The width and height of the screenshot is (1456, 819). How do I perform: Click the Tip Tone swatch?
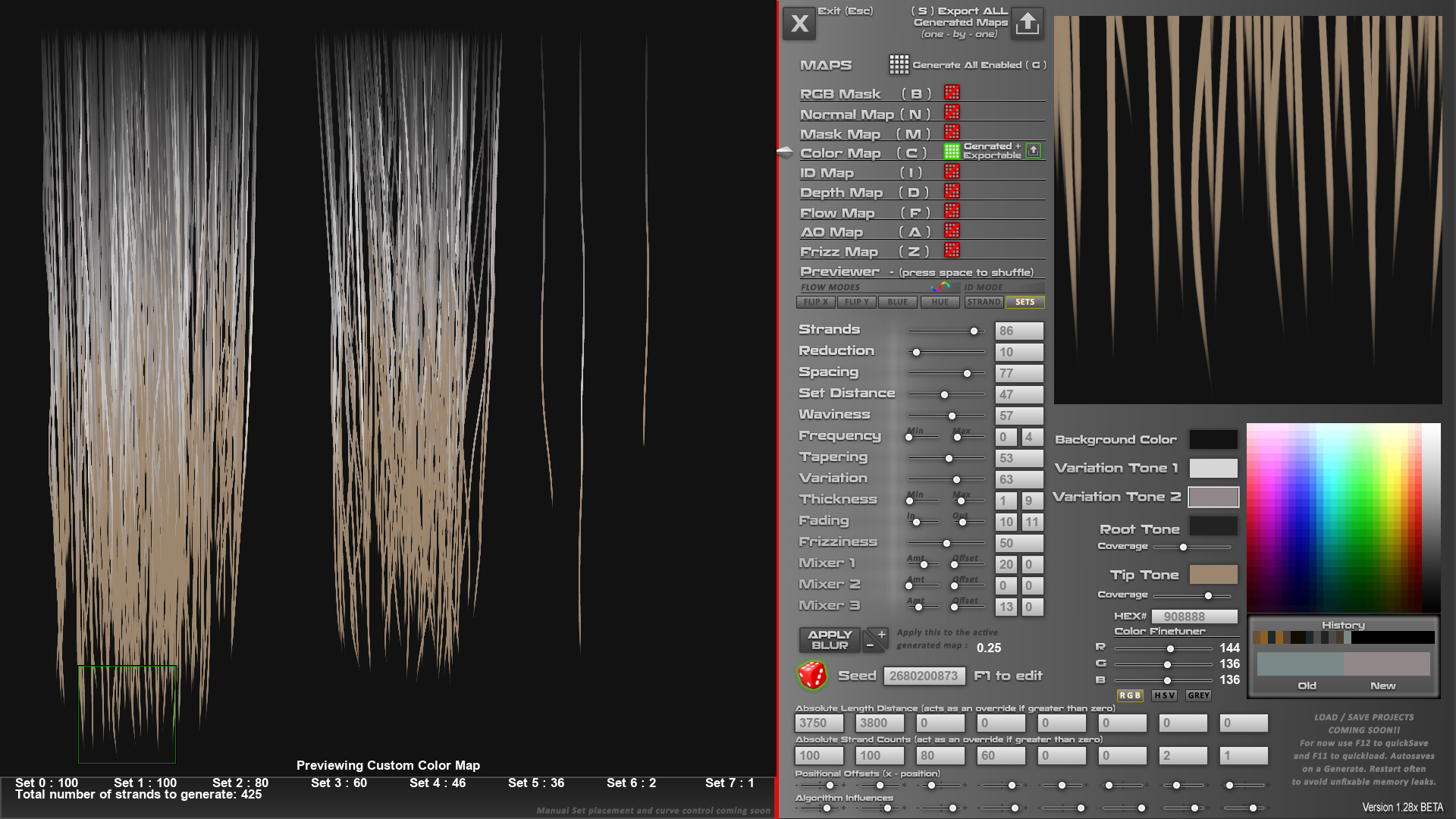pos(1213,574)
